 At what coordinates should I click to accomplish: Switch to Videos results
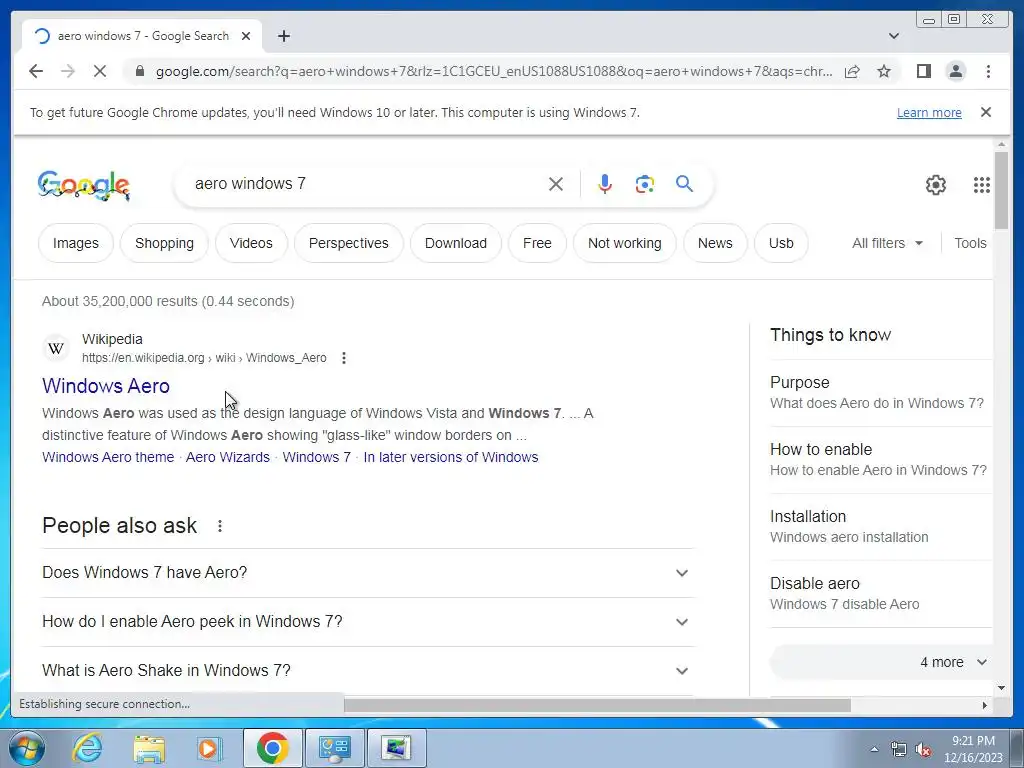click(x=251, y=243)
